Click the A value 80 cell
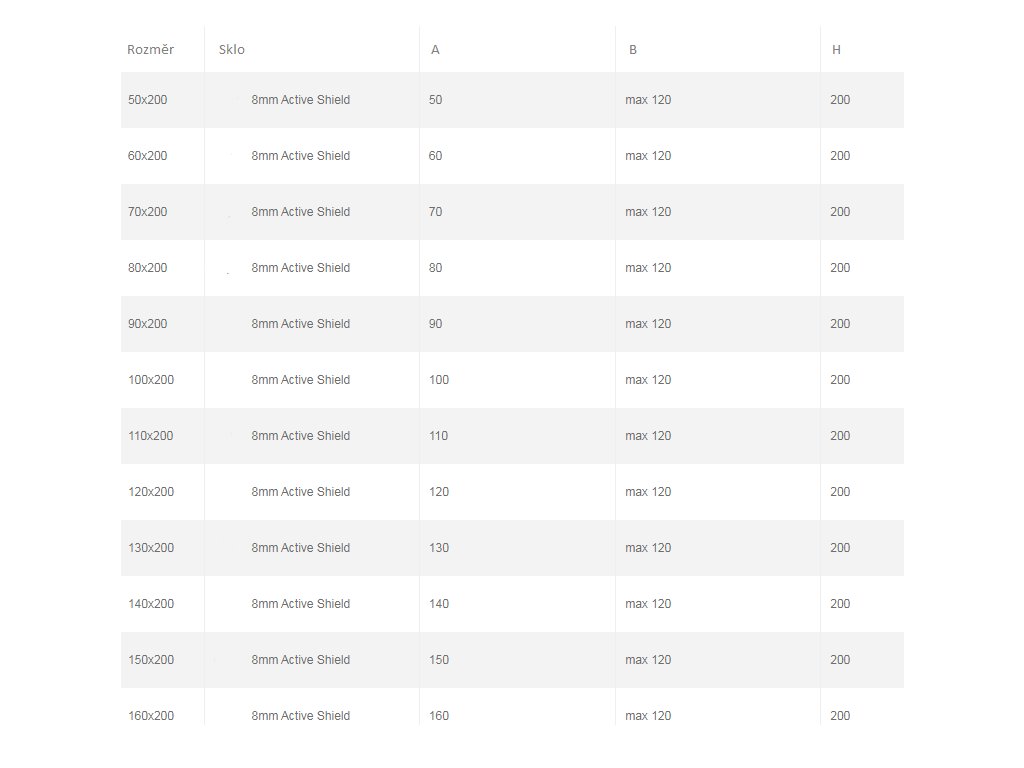This screenshot has width=1024, height=768. tap(435, 268)
